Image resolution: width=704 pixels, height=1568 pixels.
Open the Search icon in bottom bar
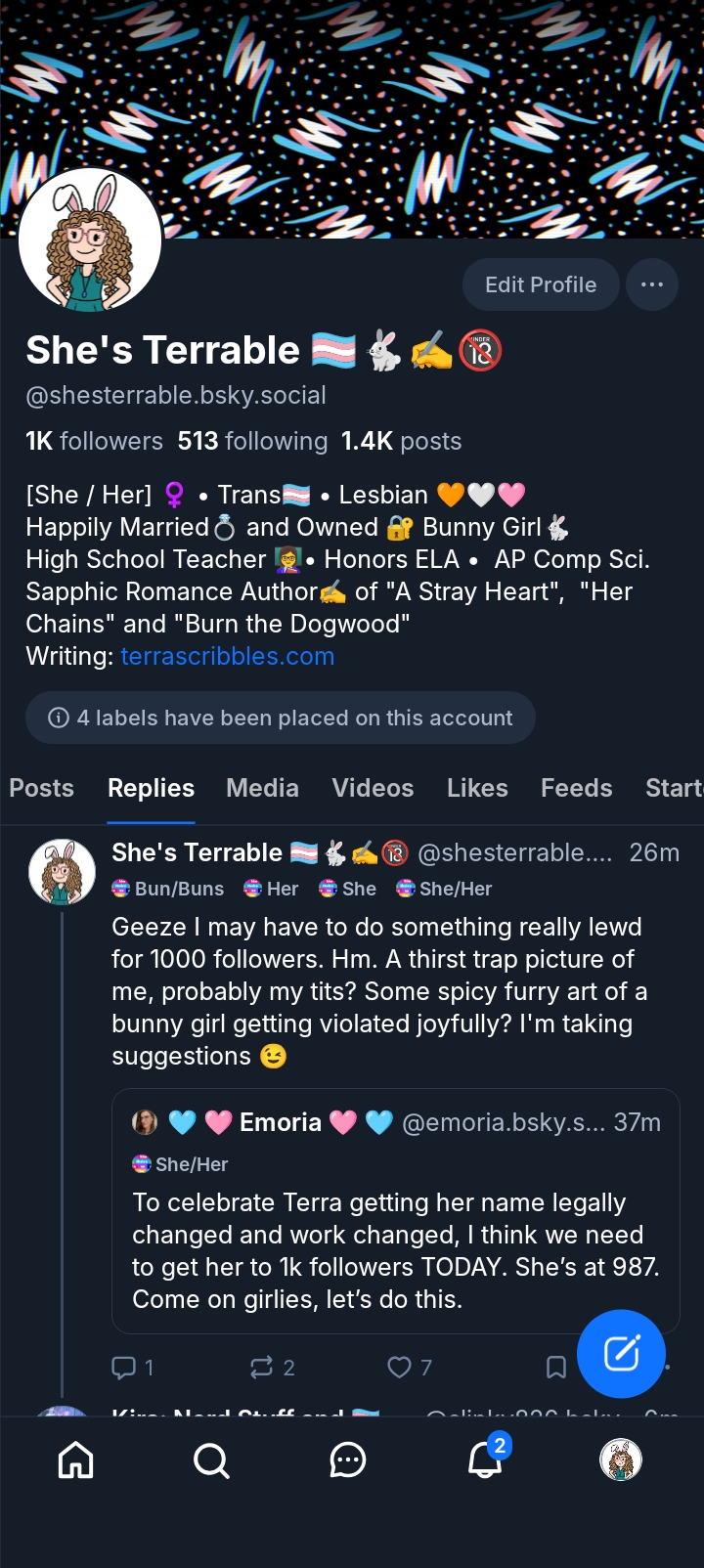coord(211,1460)
